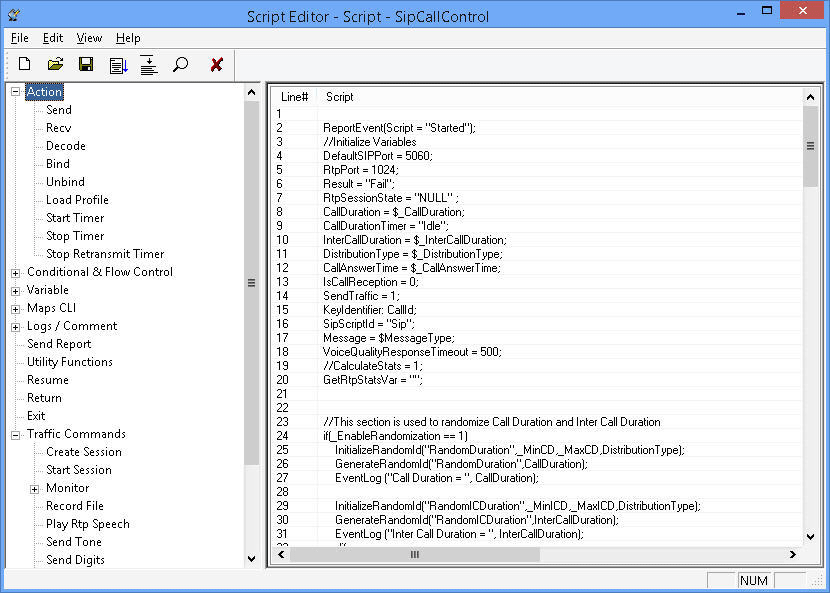The image size is (830, 593).
Task: Select the Send action
Action: [59, 110]
